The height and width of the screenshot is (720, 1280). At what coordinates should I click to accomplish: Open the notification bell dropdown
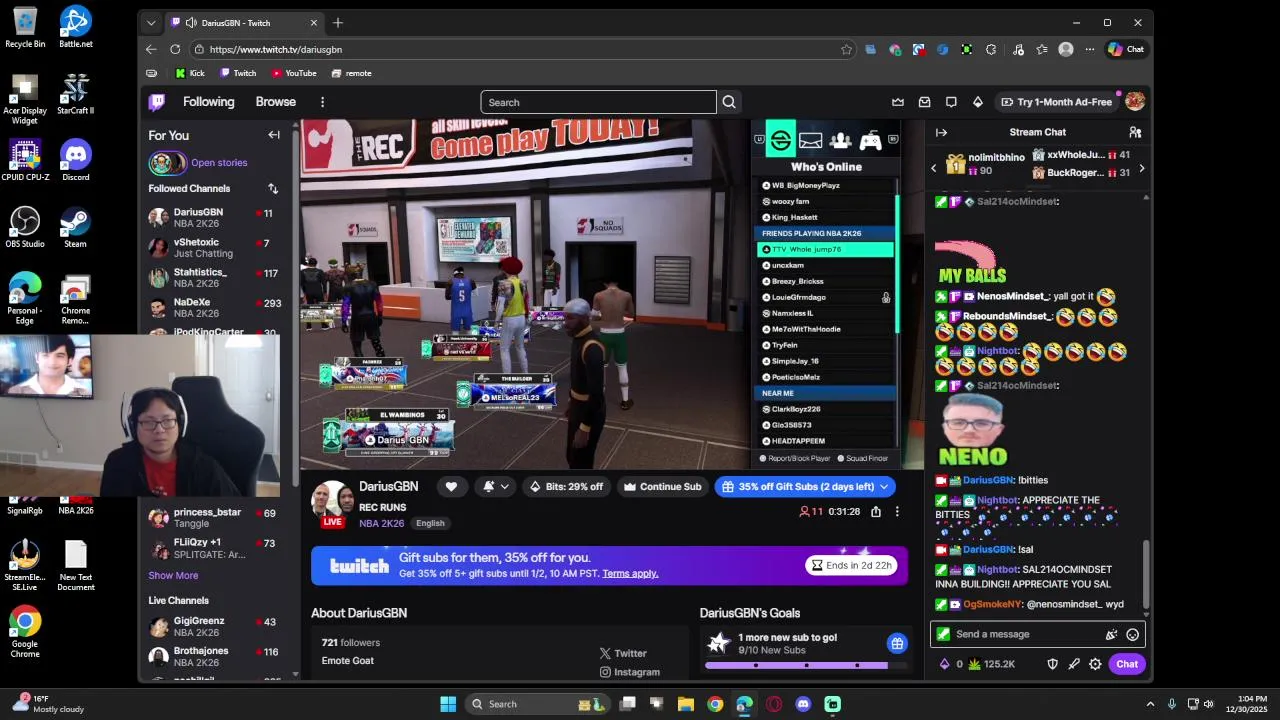tap(496, 487)
